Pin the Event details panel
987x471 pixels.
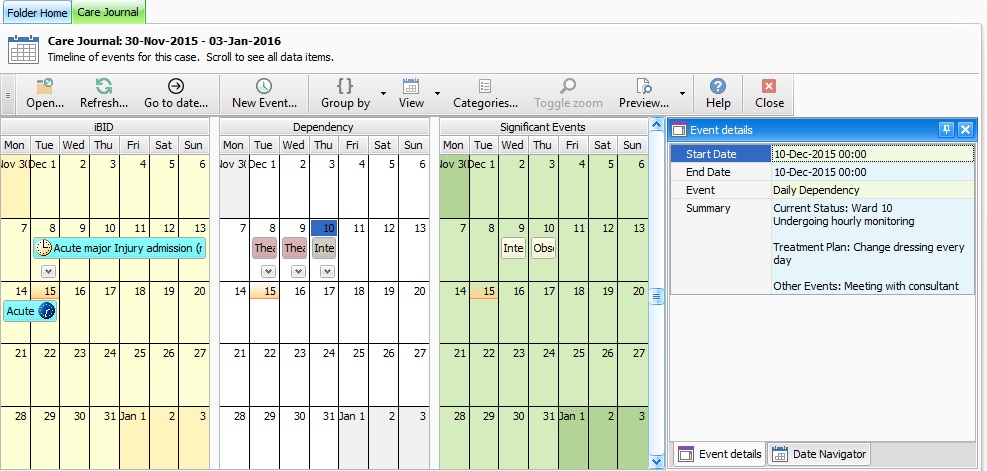946,130
